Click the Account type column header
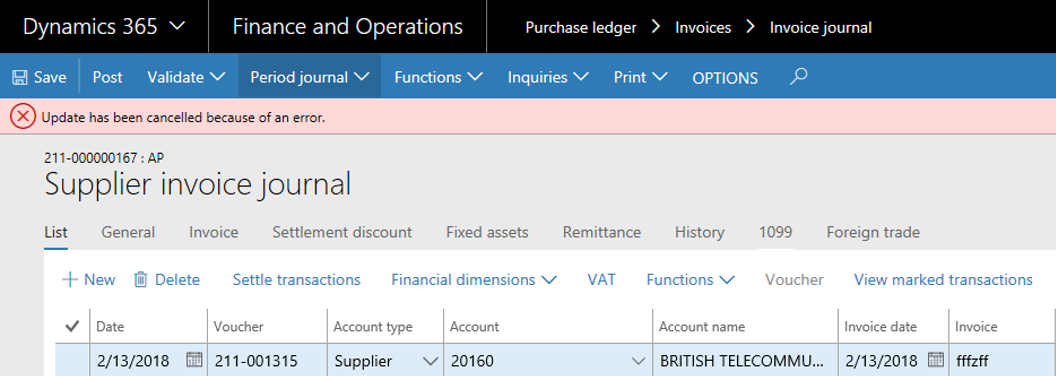 tap(373, 327)
